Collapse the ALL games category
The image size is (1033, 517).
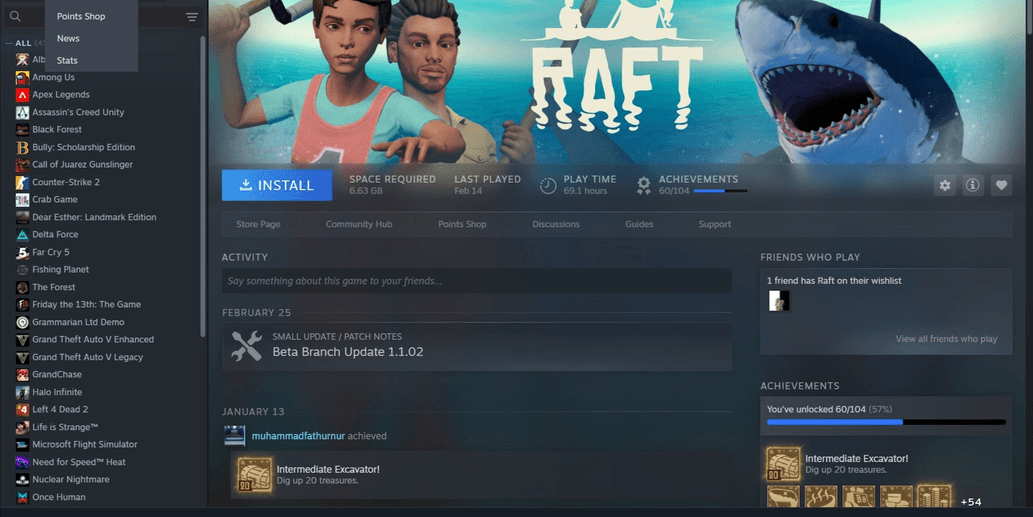(9, 43)
